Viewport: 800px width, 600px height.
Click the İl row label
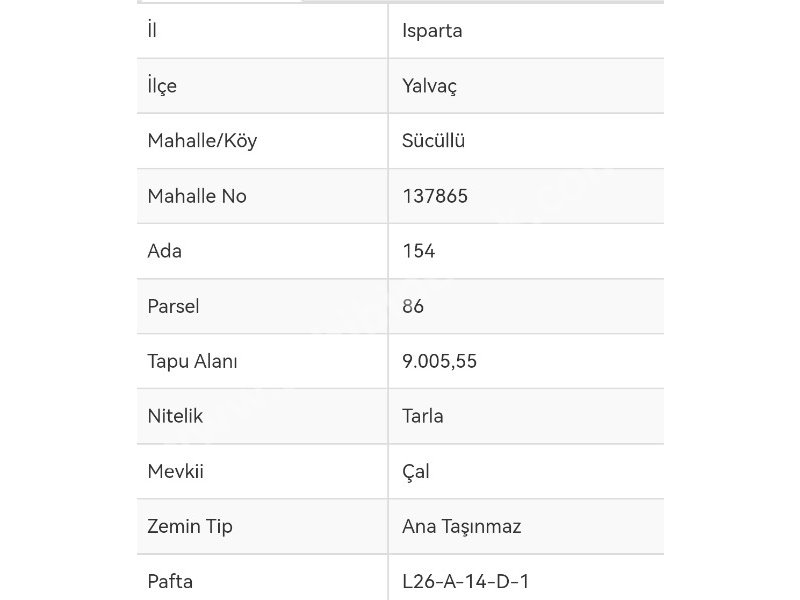point(152,31)
